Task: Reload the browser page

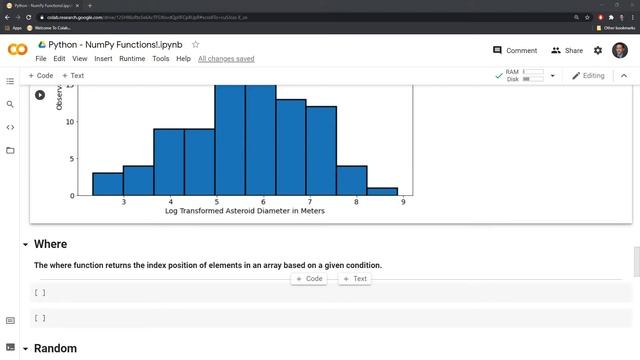Action: pyautogui.click(x=29, y=18)
